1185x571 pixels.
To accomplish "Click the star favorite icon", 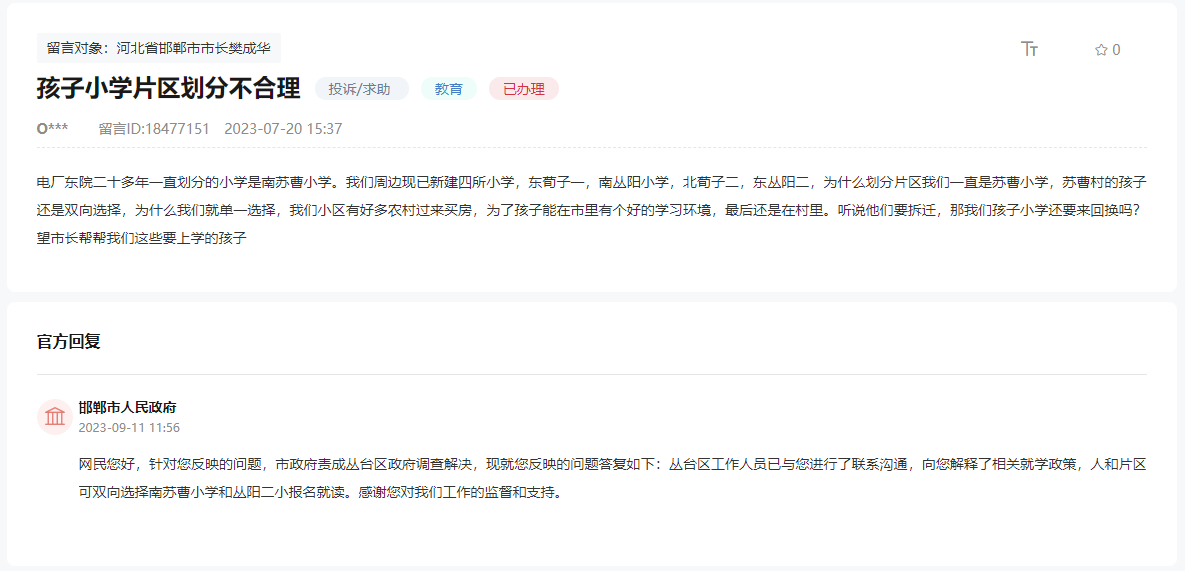I will [x=1101, y=50].
